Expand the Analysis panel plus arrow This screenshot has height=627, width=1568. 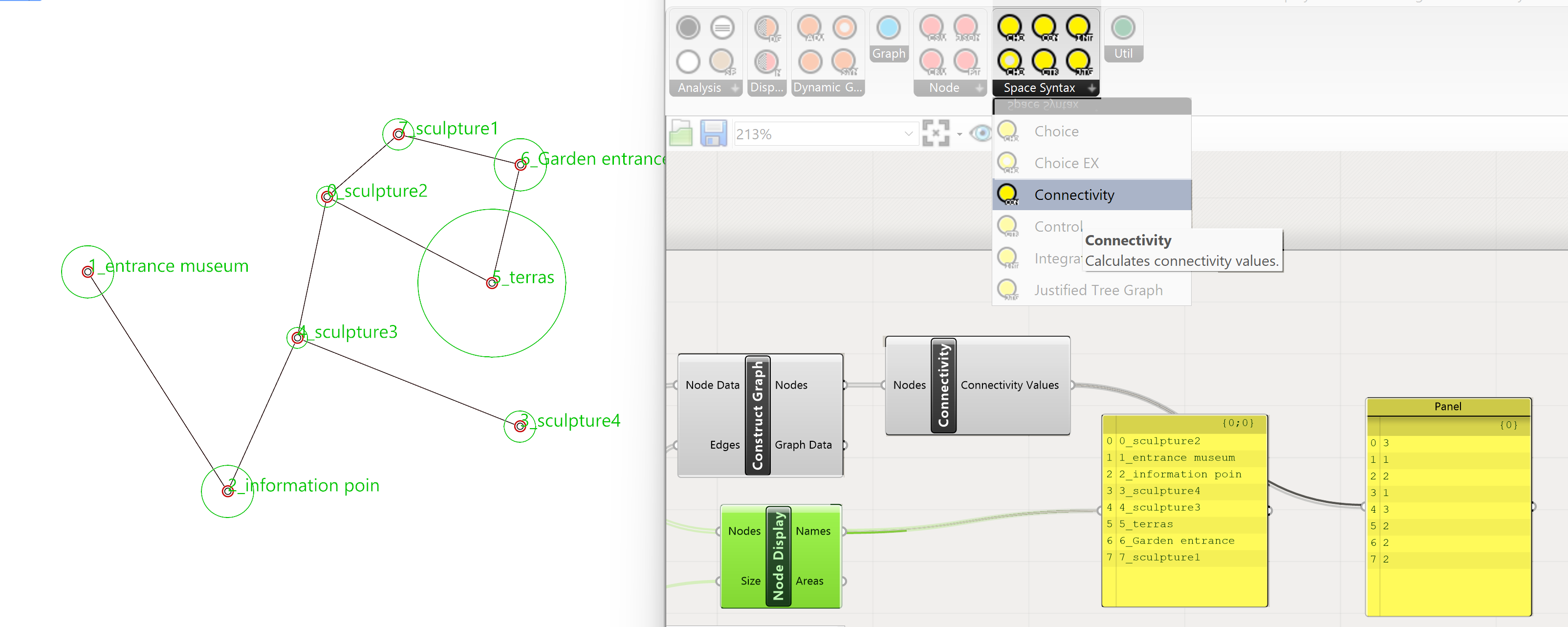(735, 88)
